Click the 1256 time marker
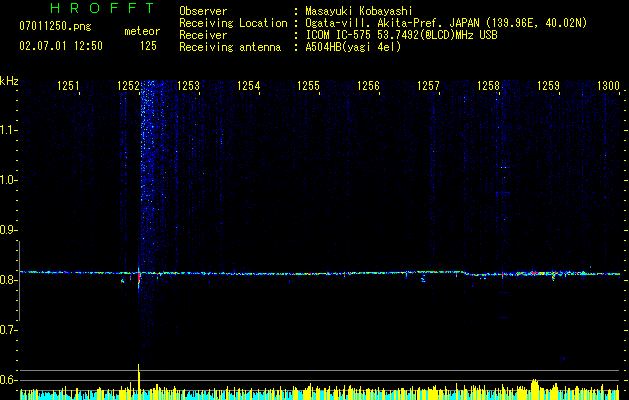The height and width of the screenshot is (400, 629). pyautogui.click(x=368, y=86)
